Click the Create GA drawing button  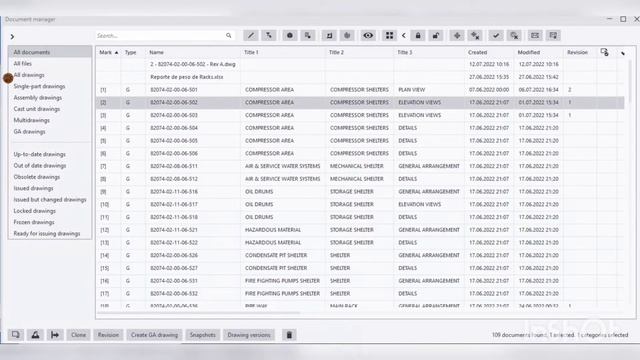[154, 335]
